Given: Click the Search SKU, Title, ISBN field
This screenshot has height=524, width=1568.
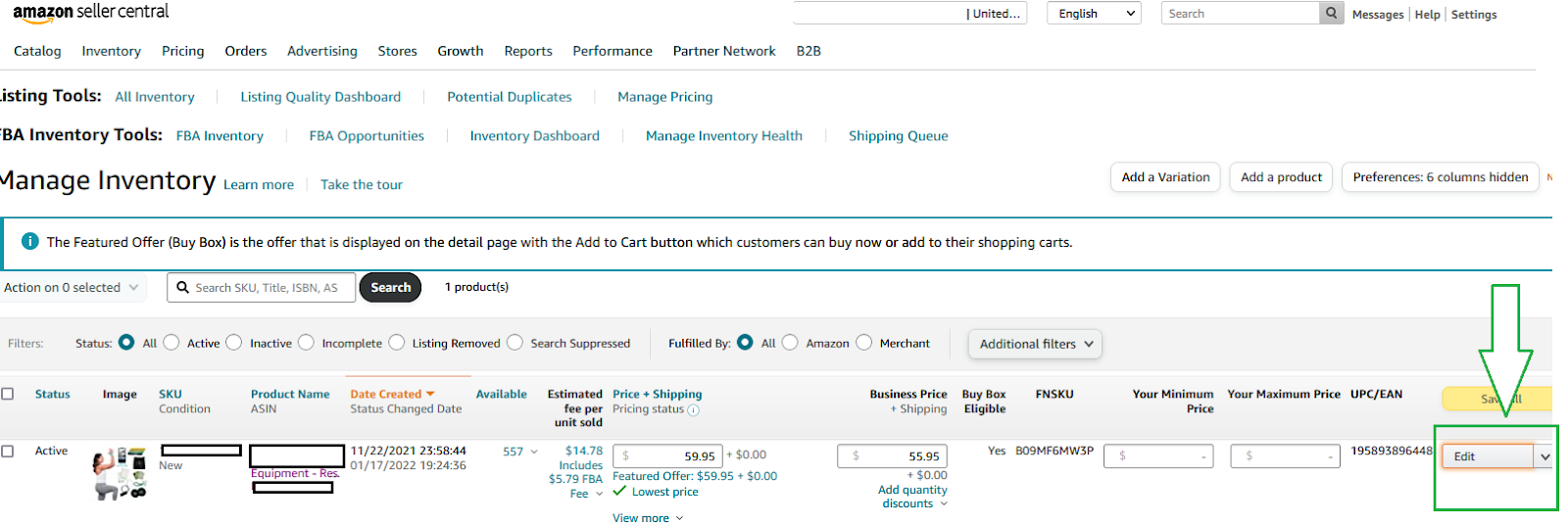Looking at the screenshot, I should (x=262, y=287).
